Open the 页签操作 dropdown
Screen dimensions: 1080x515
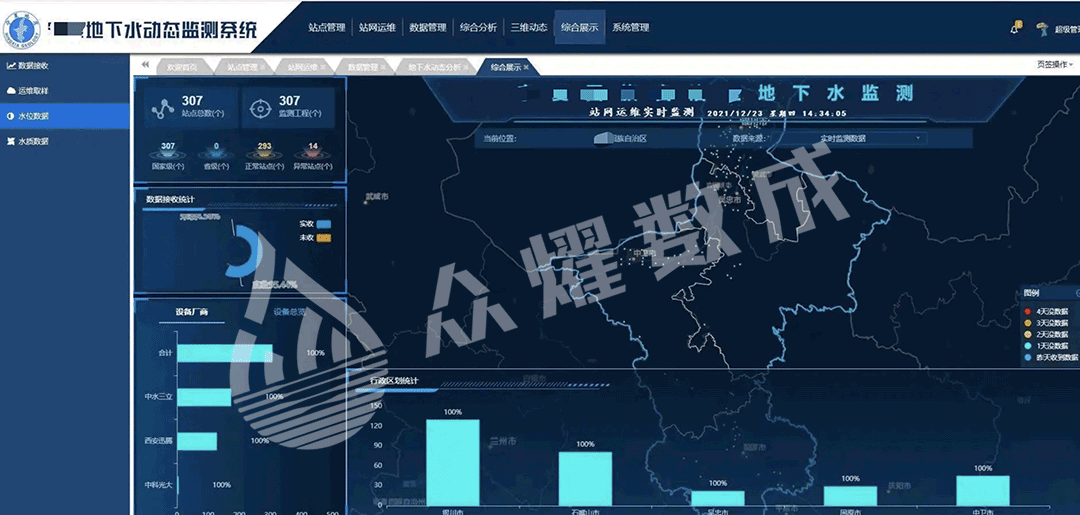tap(1055, 64)
